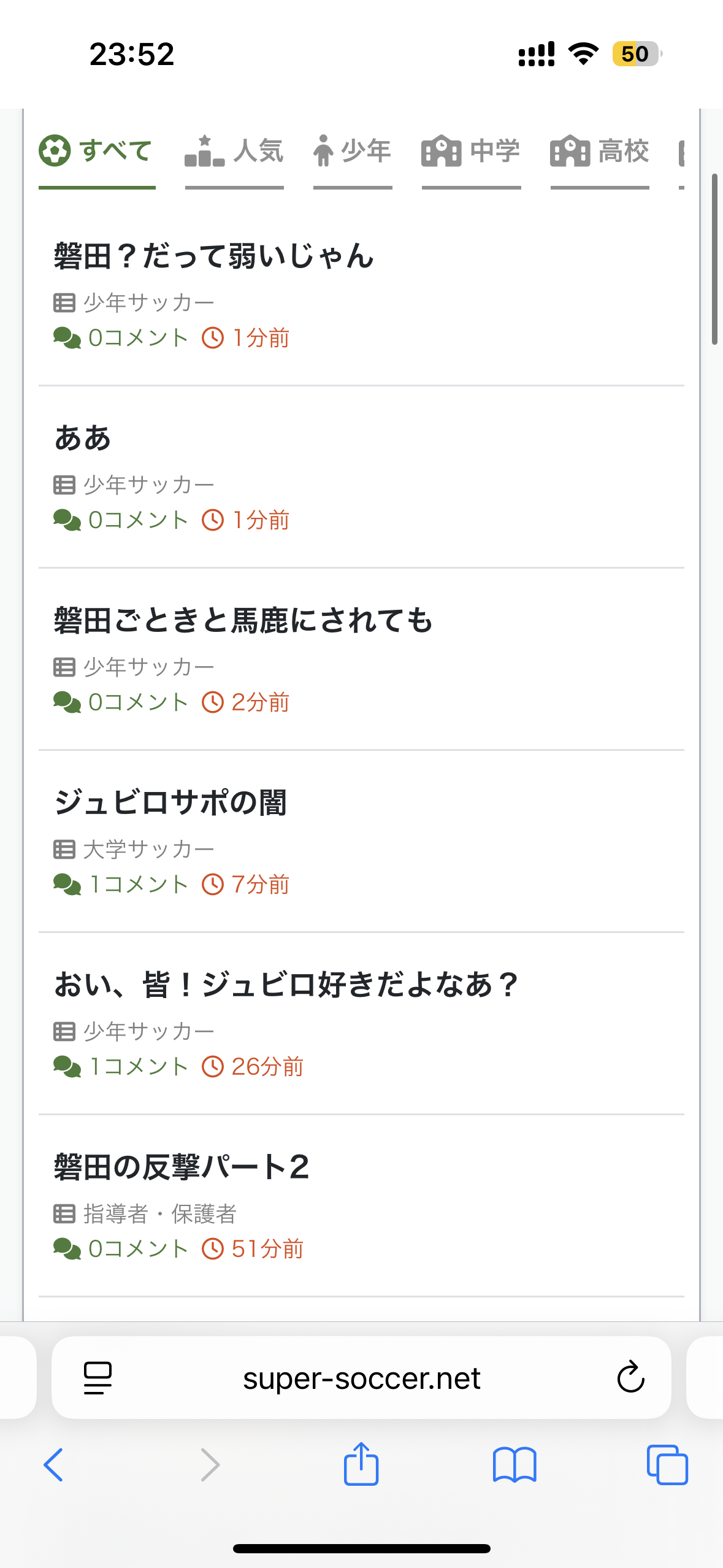Click the page scrollbar on the right edge
Viewport: 723px width, 1568px height.
714,259
